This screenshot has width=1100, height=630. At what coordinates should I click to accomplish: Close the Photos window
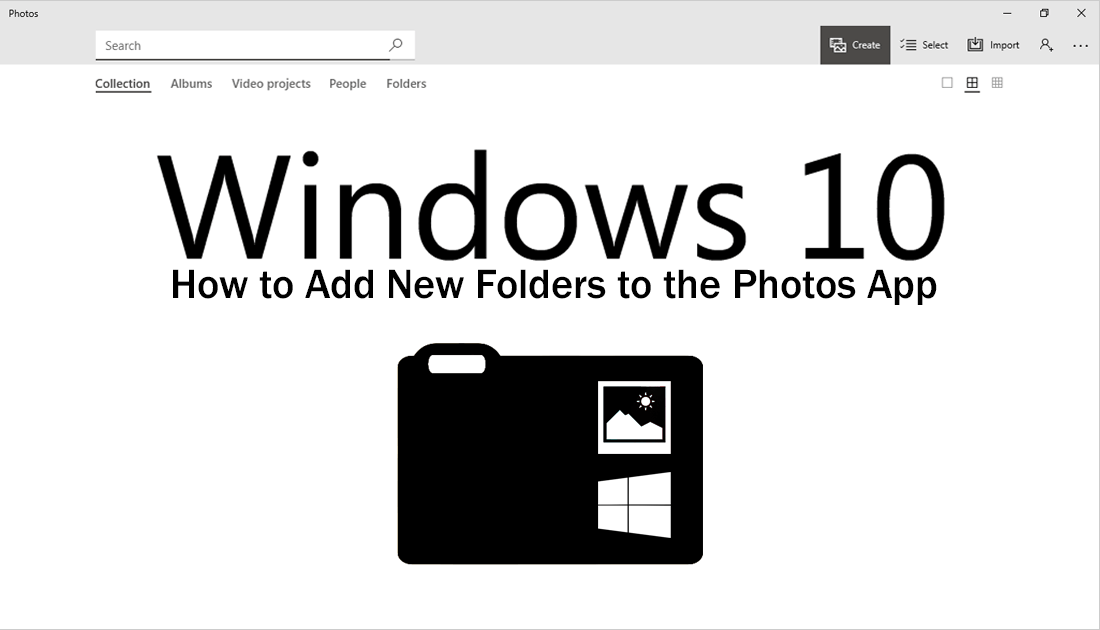click(1081, 13)
